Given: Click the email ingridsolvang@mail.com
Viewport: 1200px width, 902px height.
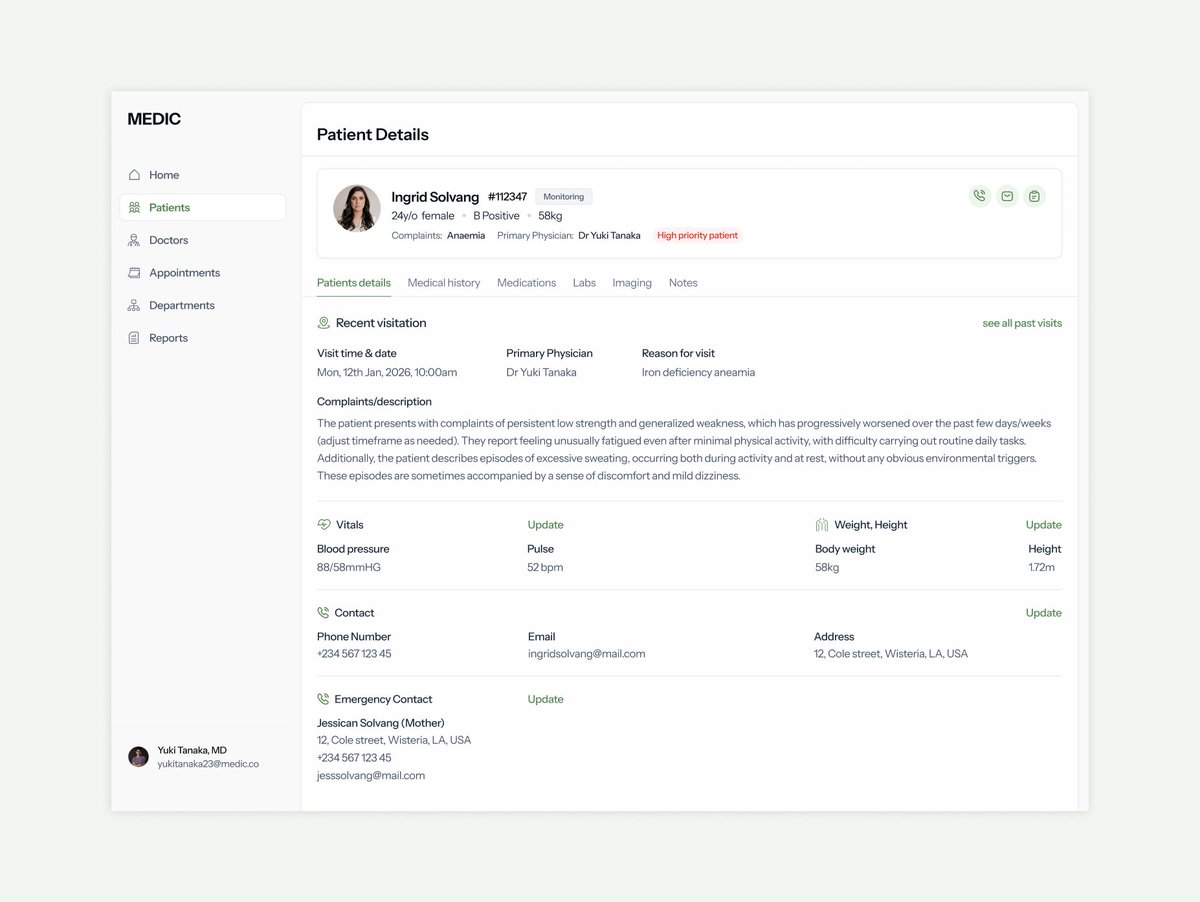Looking at the screenshot, I should (586, 654).
